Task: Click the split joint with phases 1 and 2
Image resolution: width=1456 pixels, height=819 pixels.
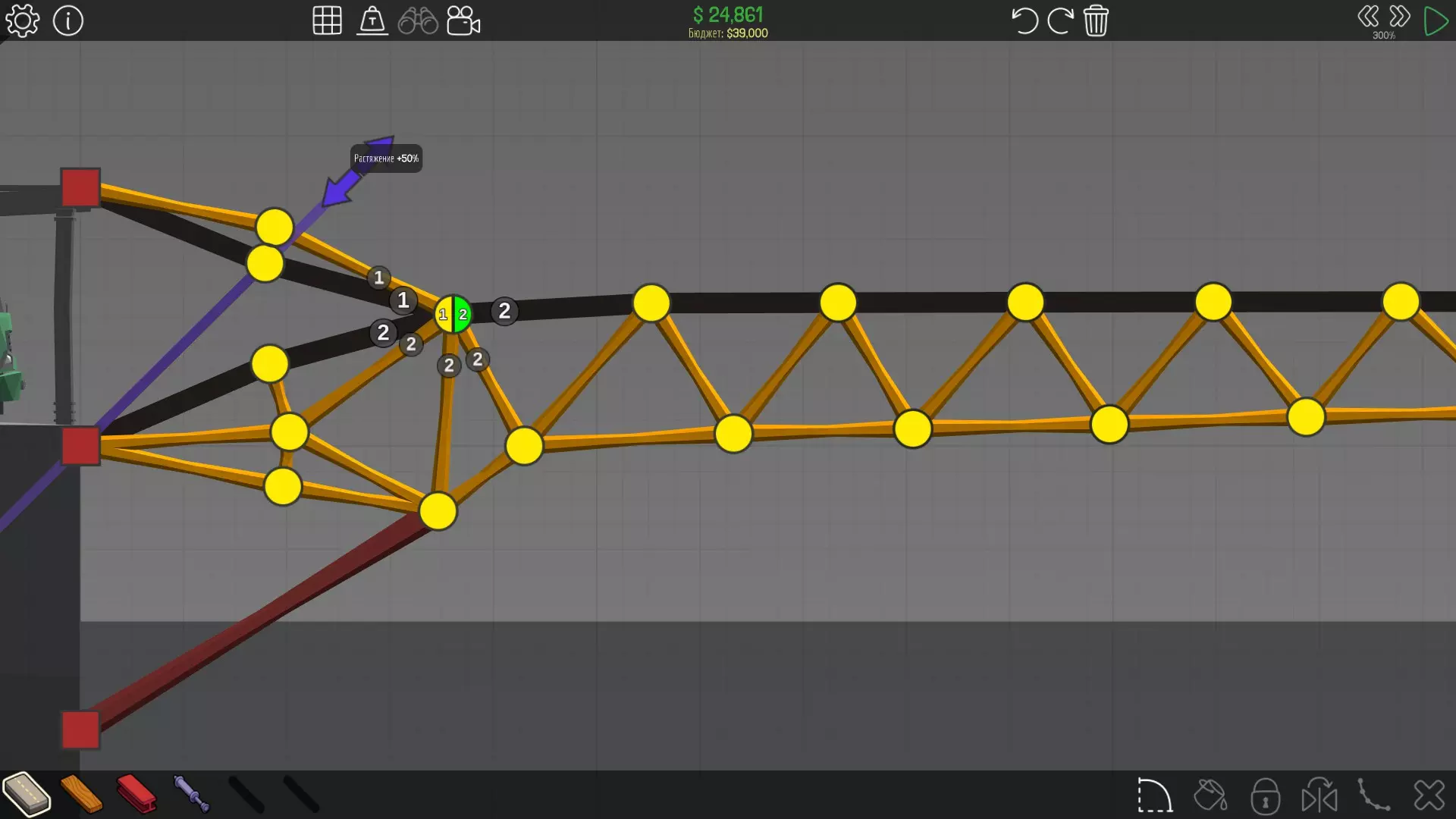Action: pyautogui.click(x=453, y=314)
